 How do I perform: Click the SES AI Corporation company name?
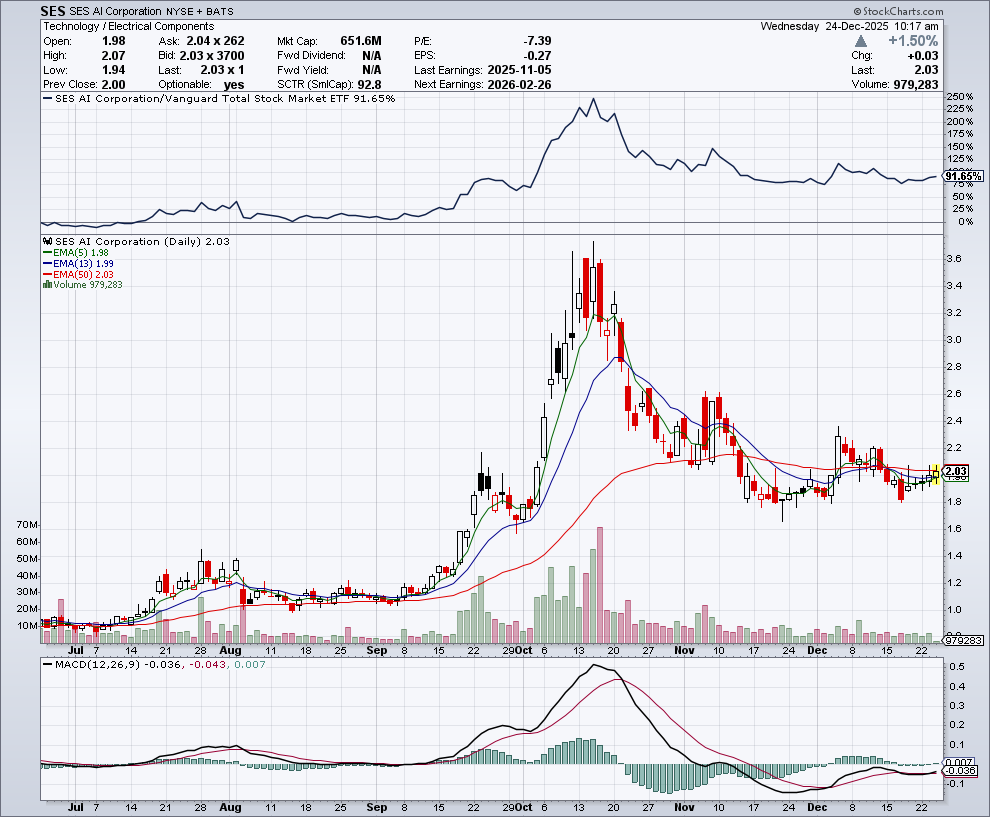point(116,11)
